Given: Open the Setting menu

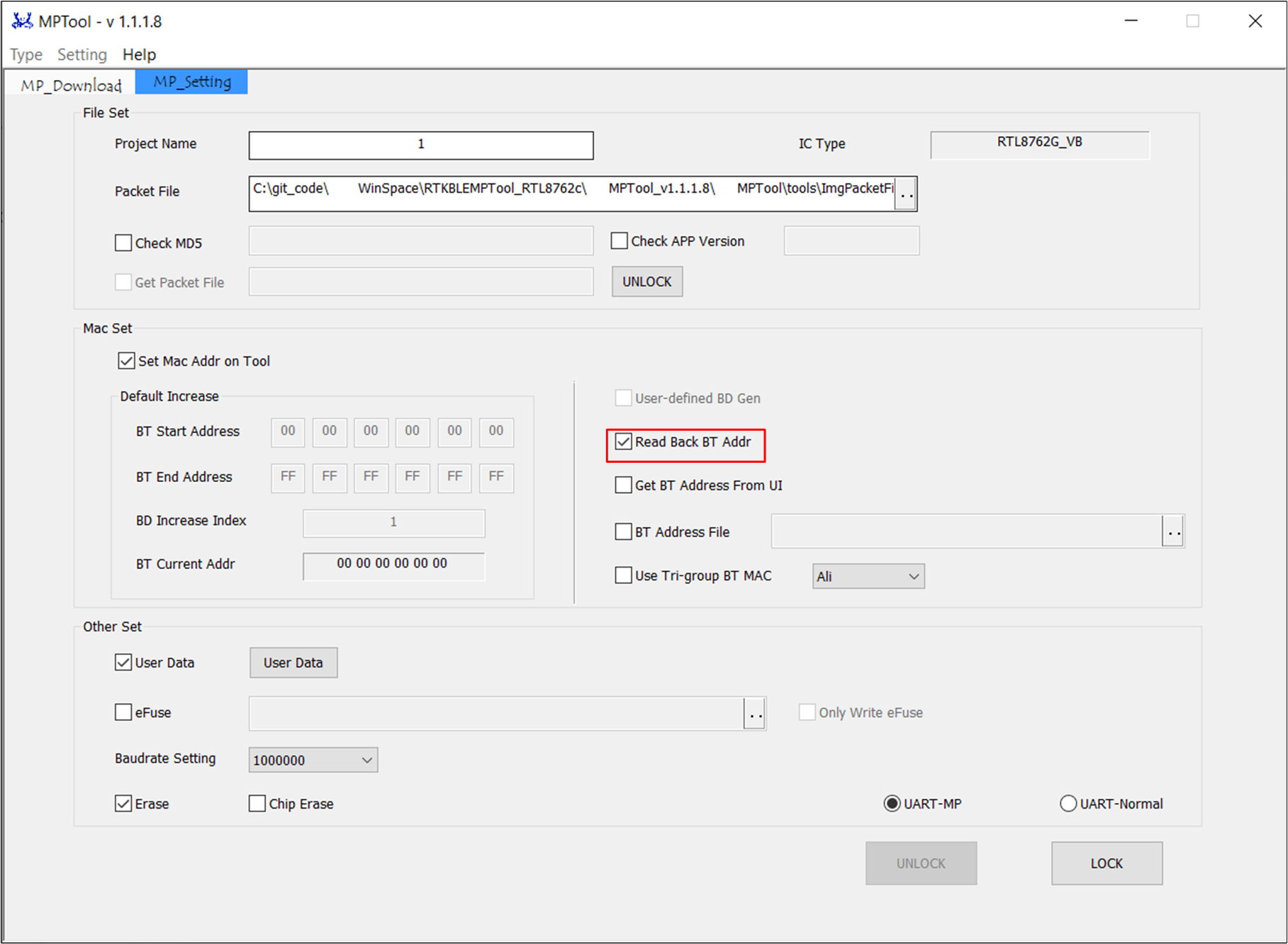Looking at the screenshot, I should (x=82, y=55).
